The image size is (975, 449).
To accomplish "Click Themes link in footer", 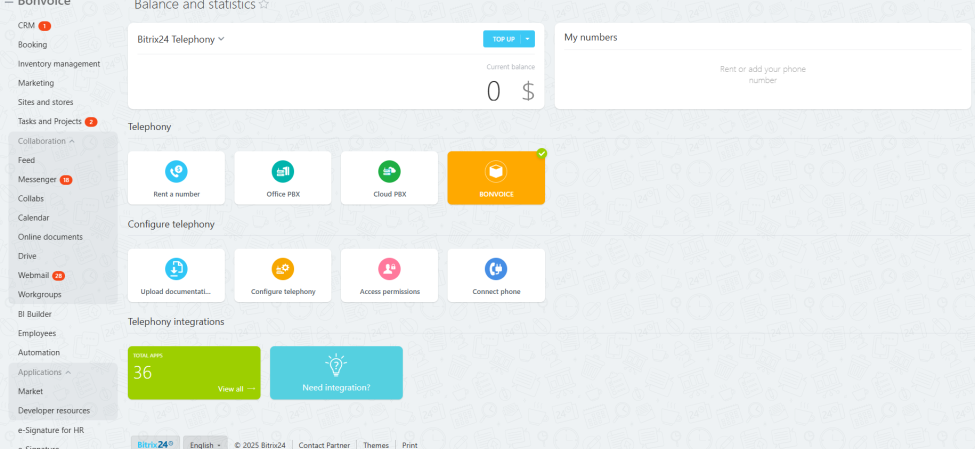I will pyautogui.click(x=376, y=445).
